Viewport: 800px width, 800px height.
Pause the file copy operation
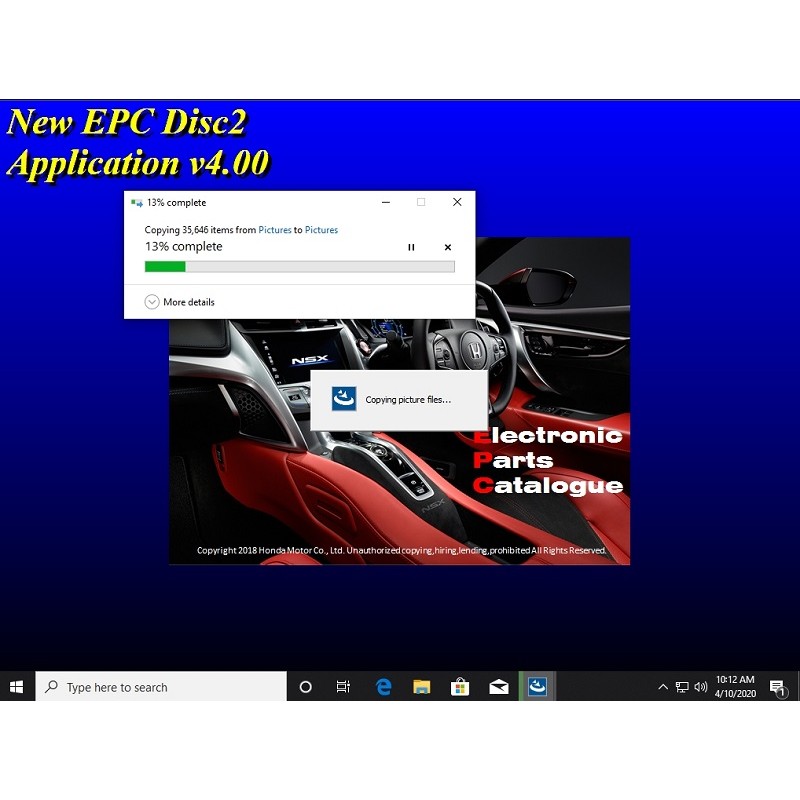[411, 247]
